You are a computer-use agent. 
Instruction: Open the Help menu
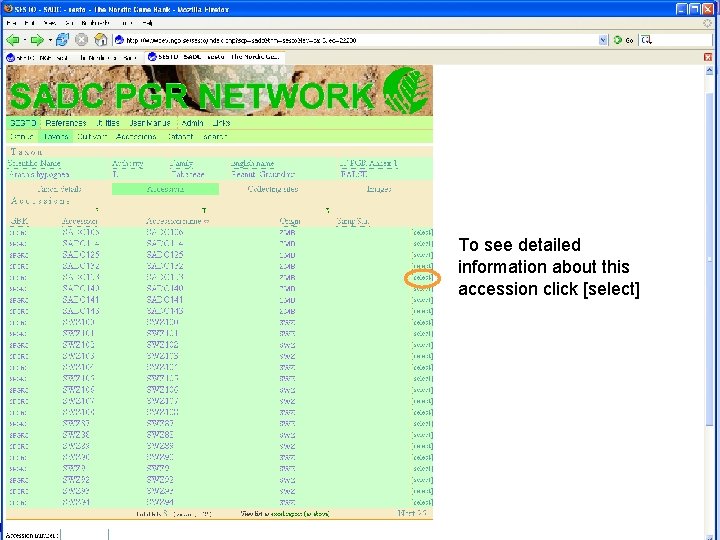[x=147, y=22]
